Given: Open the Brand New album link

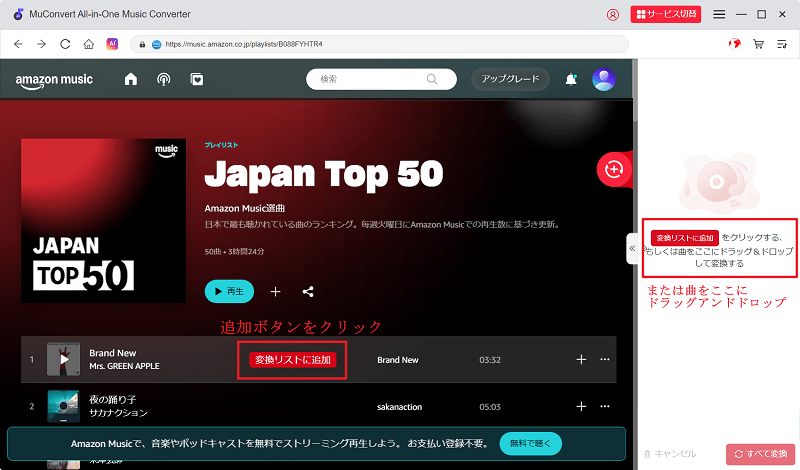Looking at the screenshot, I should click(398, 360).
